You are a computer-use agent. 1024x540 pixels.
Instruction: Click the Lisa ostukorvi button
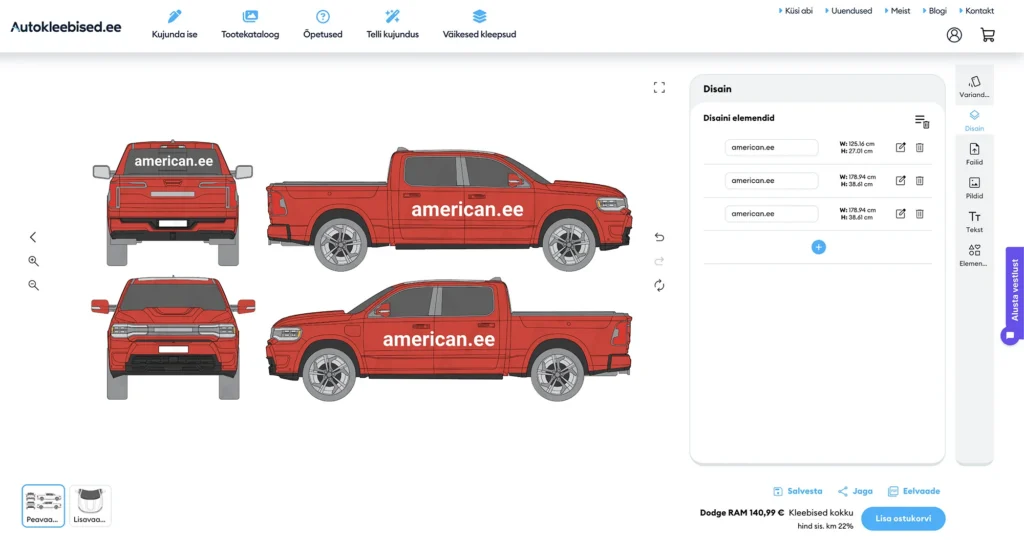[x=903, y=518]
